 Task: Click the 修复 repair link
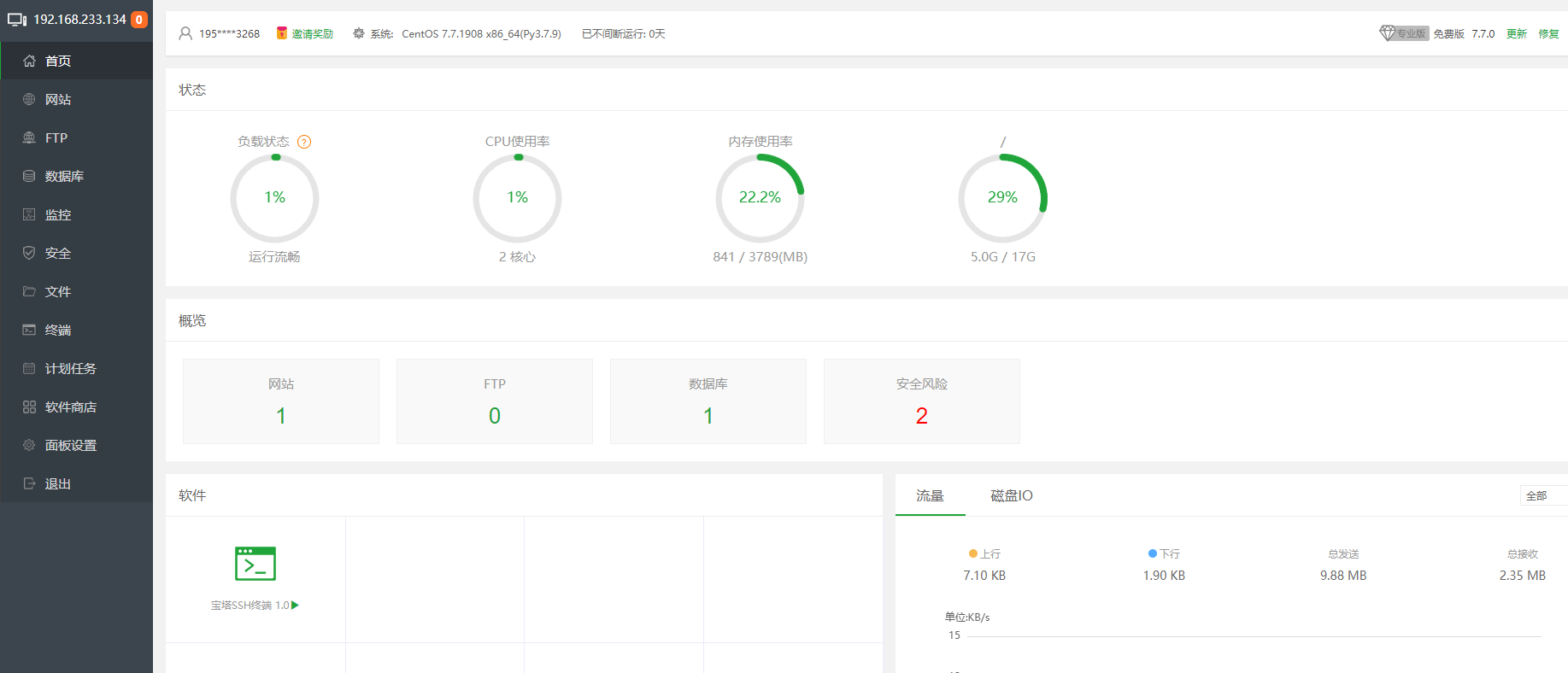click(1548, 34)
